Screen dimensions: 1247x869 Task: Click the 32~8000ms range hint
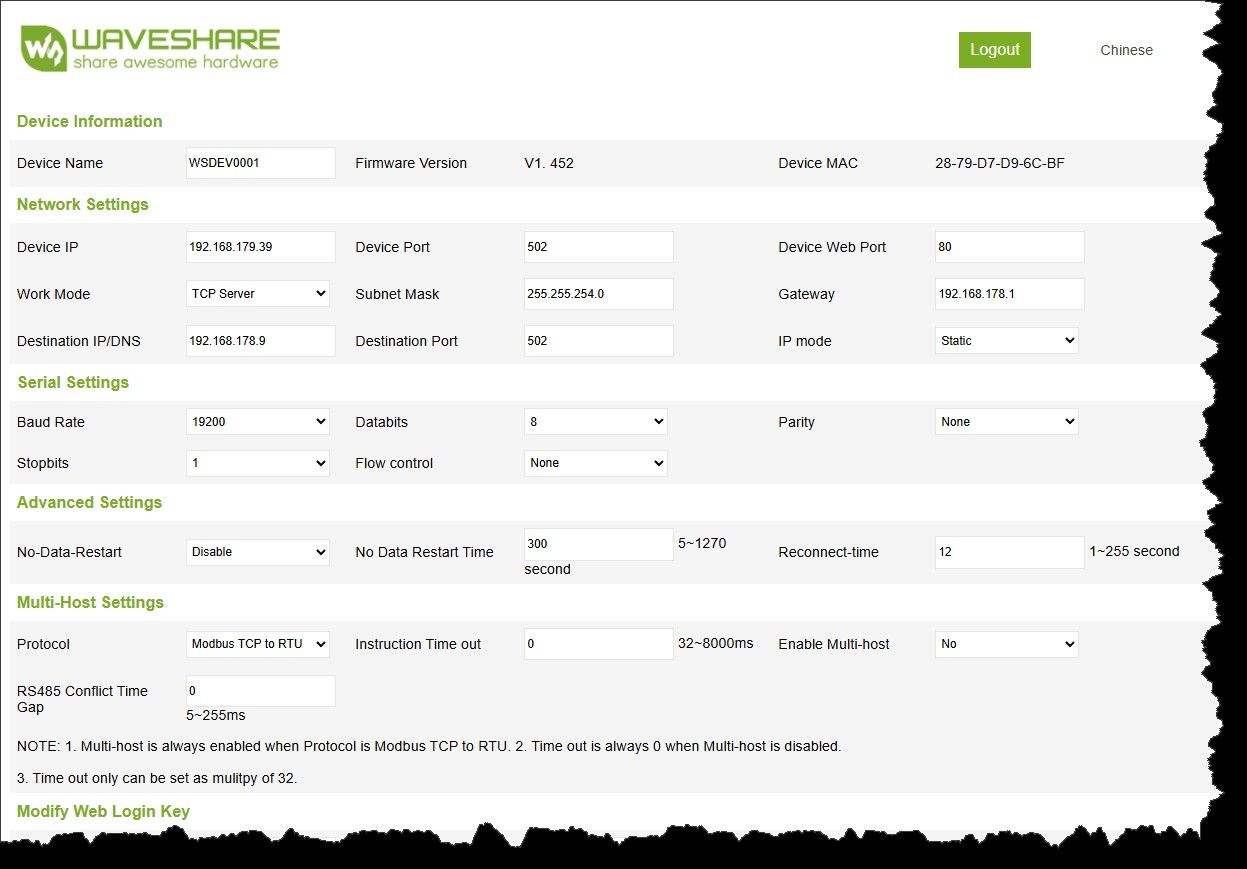715,643
